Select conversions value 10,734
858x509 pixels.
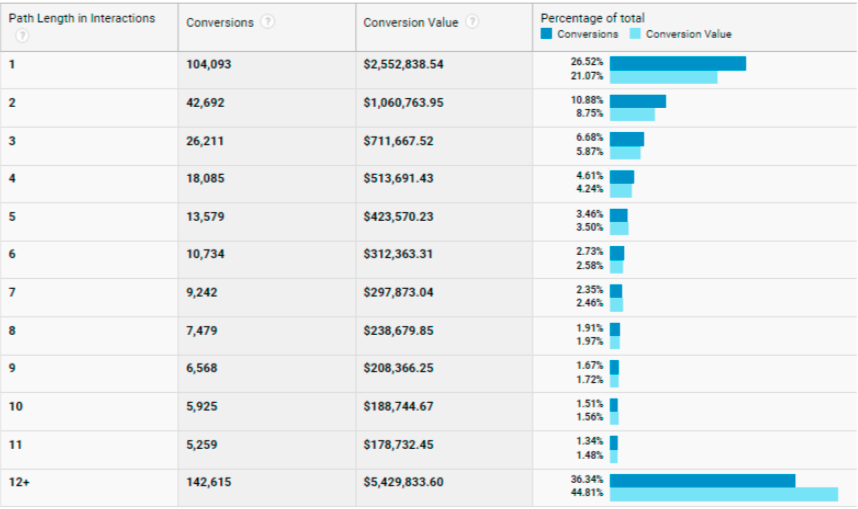coord(205,253)
